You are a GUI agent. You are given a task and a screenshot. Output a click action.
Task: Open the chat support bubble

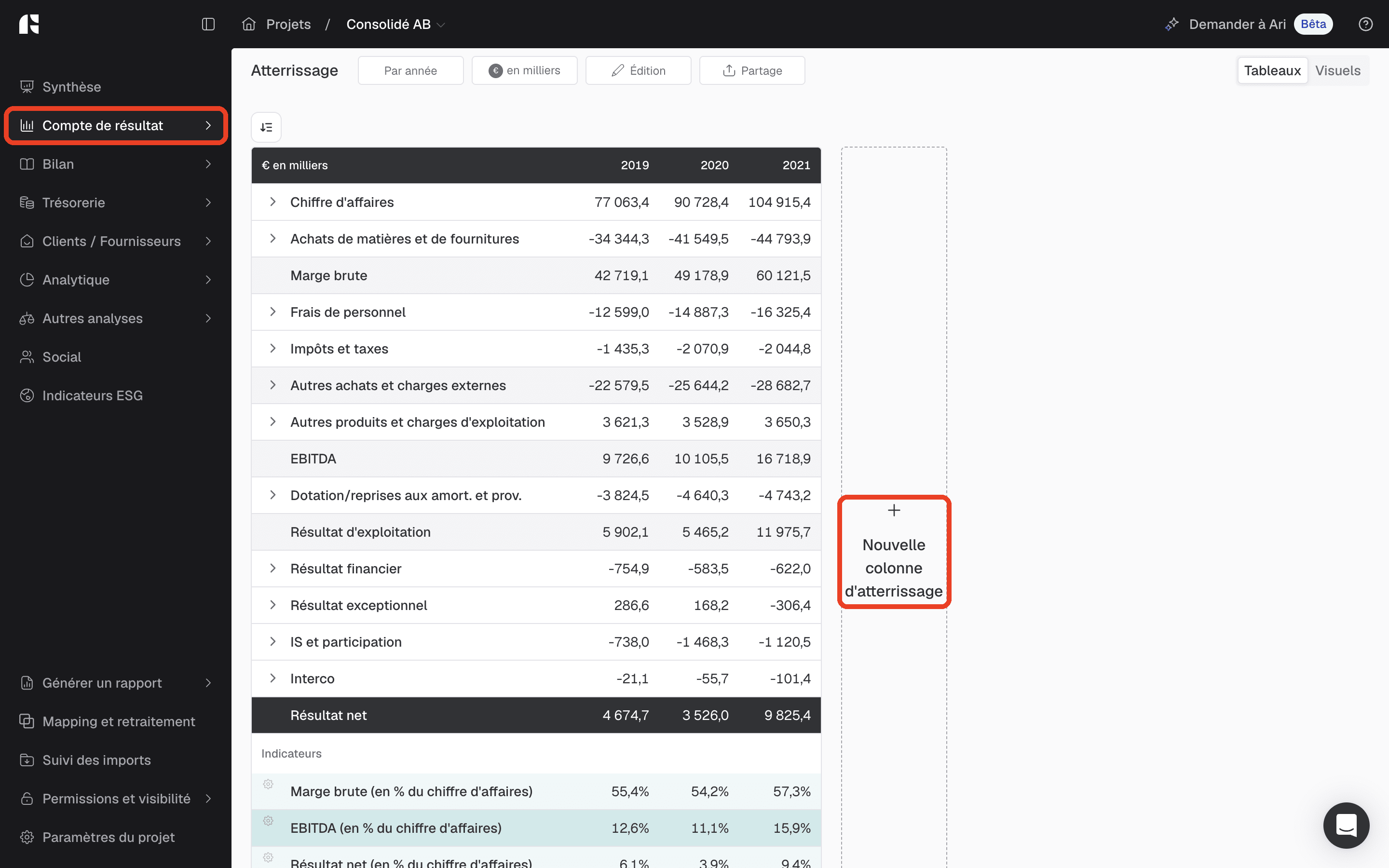point(1346,825)
